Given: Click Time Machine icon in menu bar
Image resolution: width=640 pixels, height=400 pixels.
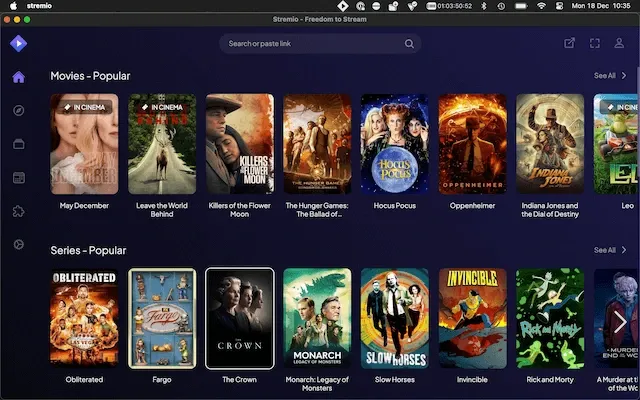Looking at the screenshot, I should [x=501, y=6].
